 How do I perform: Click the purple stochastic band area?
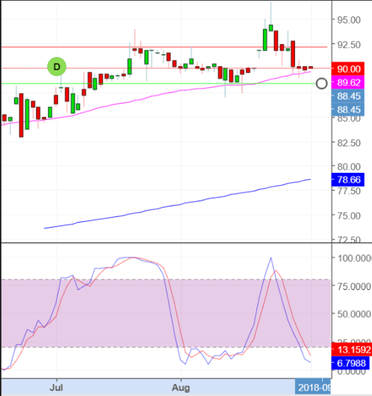point(165,313)
